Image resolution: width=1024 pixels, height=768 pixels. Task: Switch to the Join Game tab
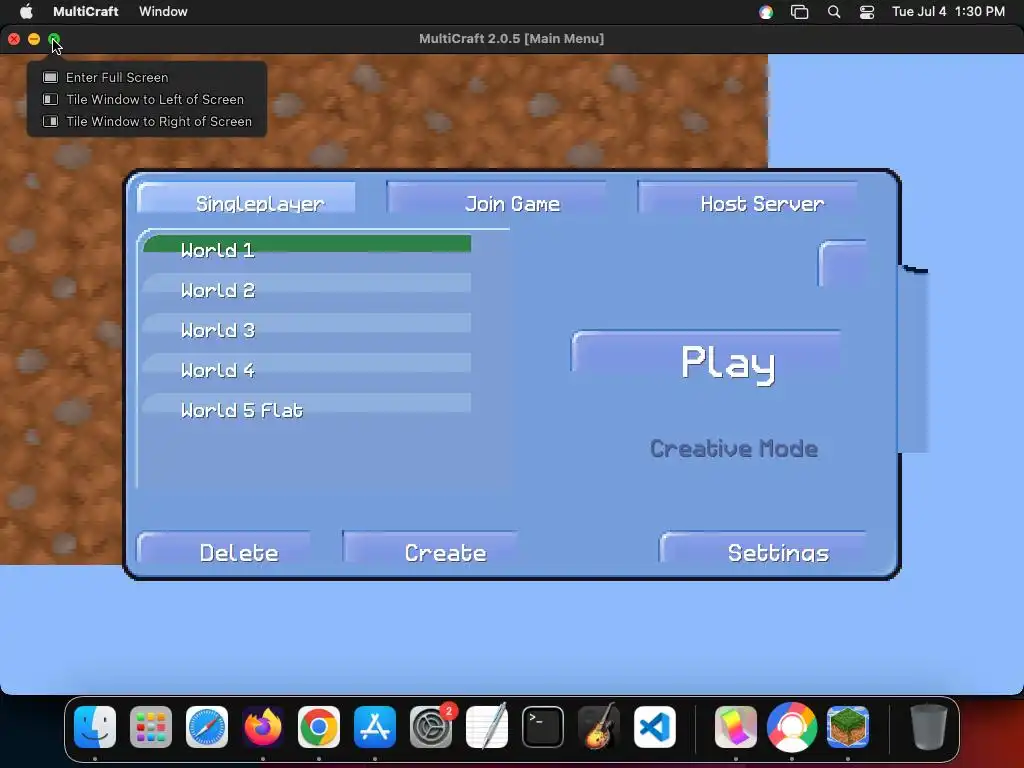coord(497,199)
